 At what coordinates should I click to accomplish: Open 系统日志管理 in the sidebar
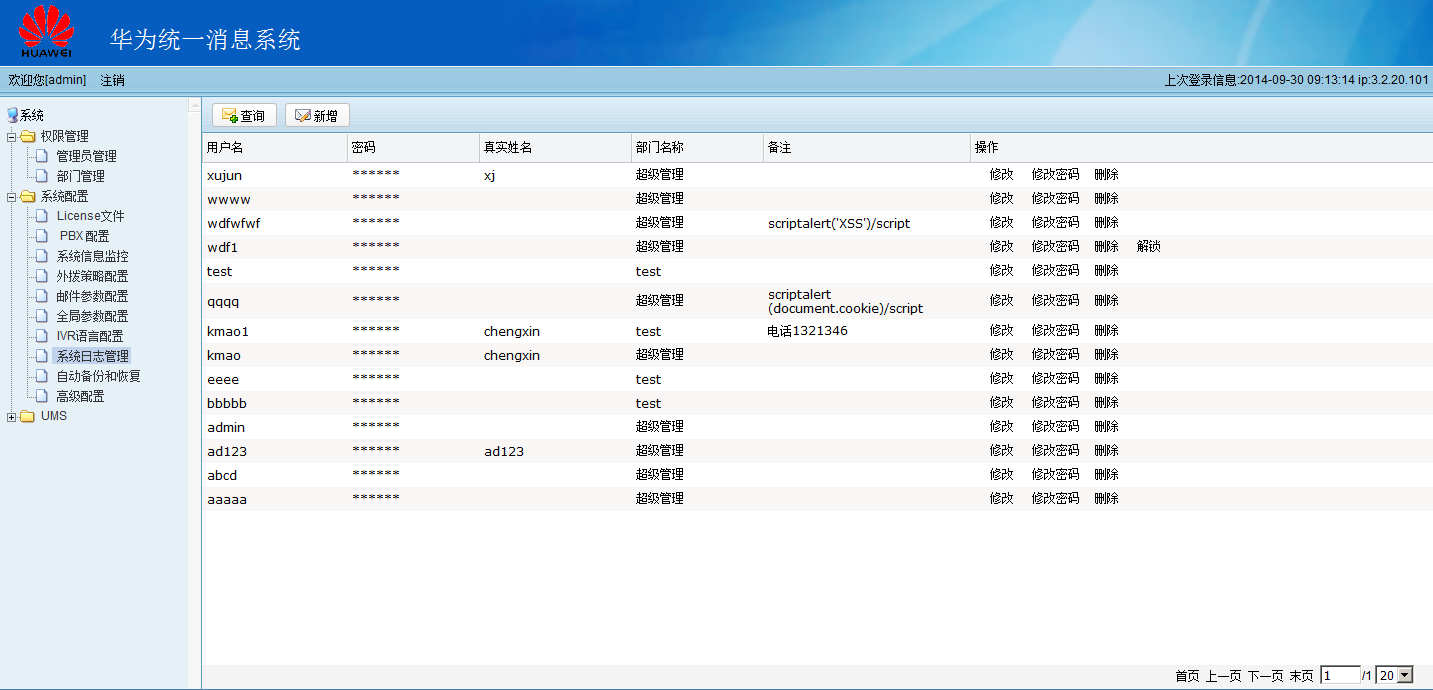(92, 356)
